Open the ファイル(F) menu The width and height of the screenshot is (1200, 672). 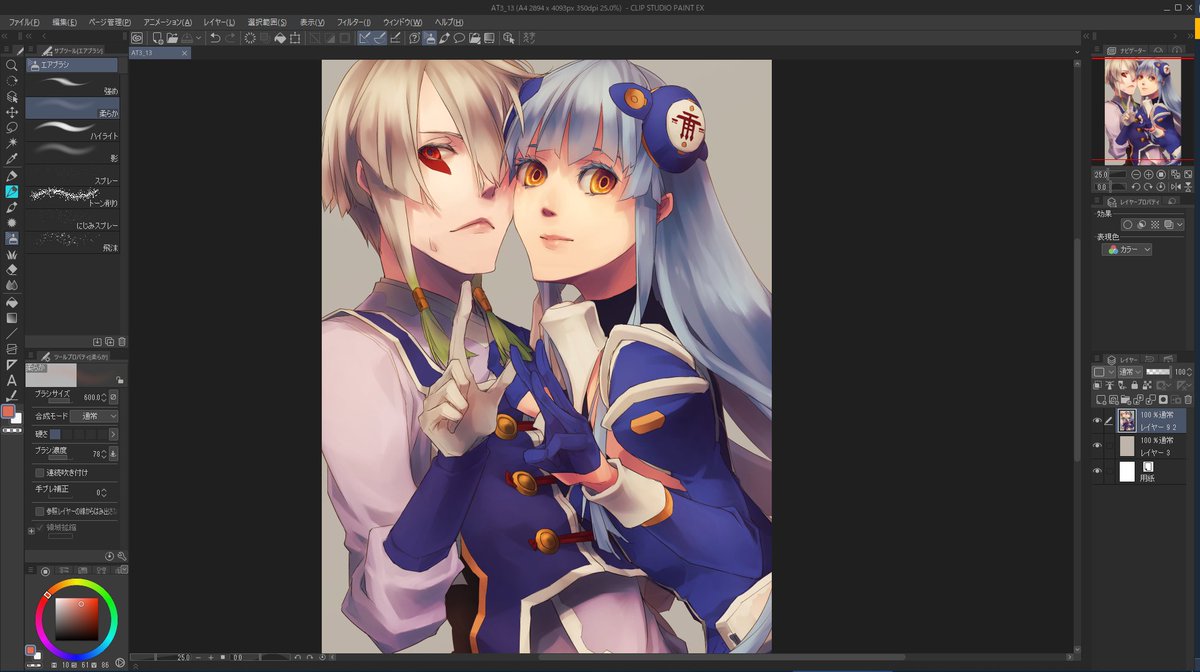[24, 22]
